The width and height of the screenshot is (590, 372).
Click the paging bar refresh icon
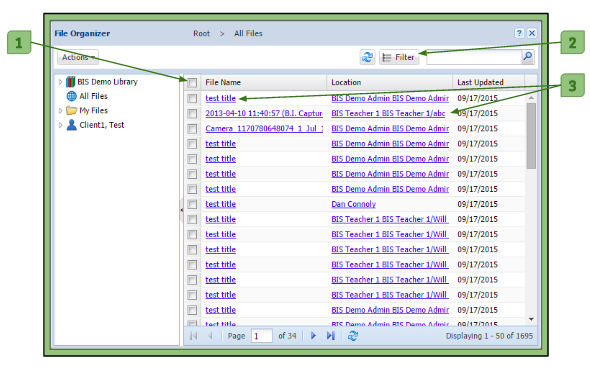coord(353,336)
